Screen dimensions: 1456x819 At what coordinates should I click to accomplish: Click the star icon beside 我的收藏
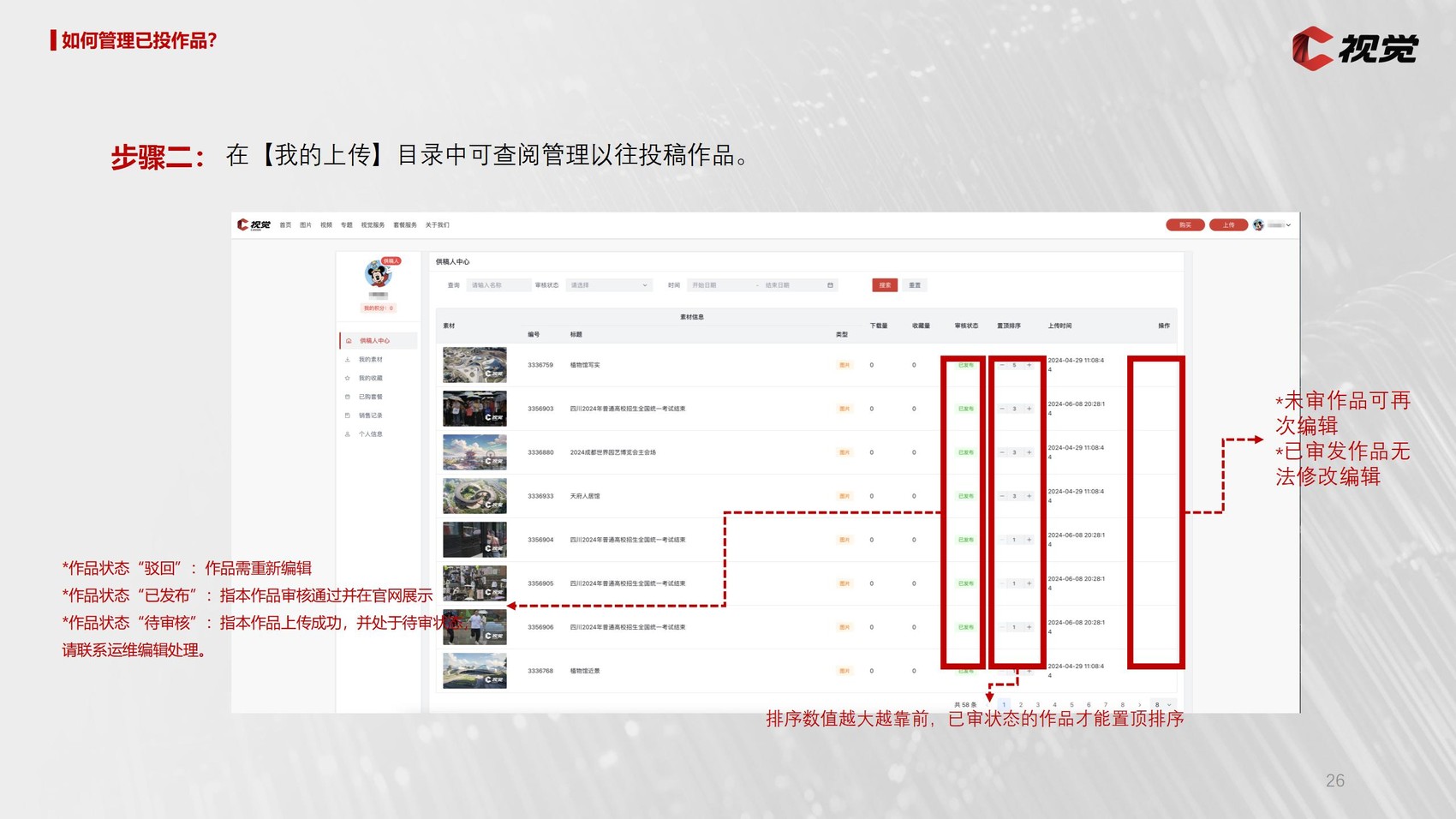pos(348,378)
